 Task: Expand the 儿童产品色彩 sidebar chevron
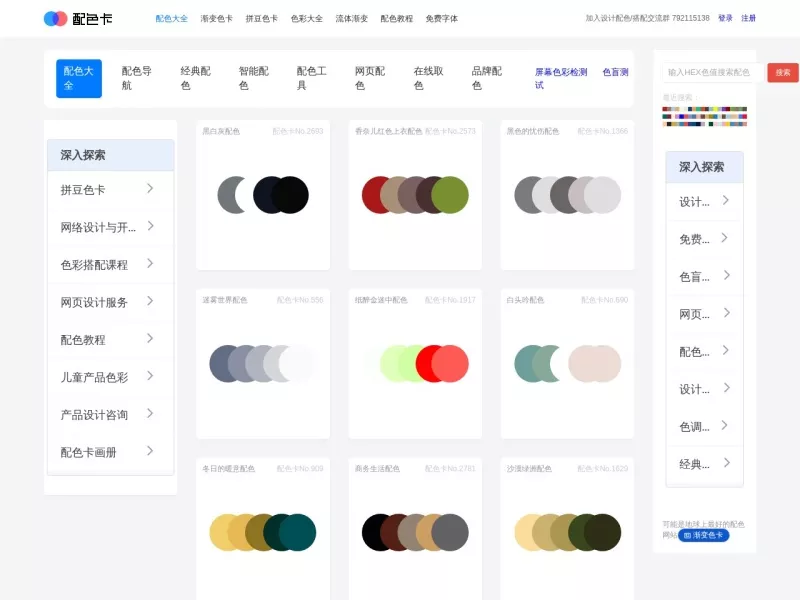tap(150, 376)
